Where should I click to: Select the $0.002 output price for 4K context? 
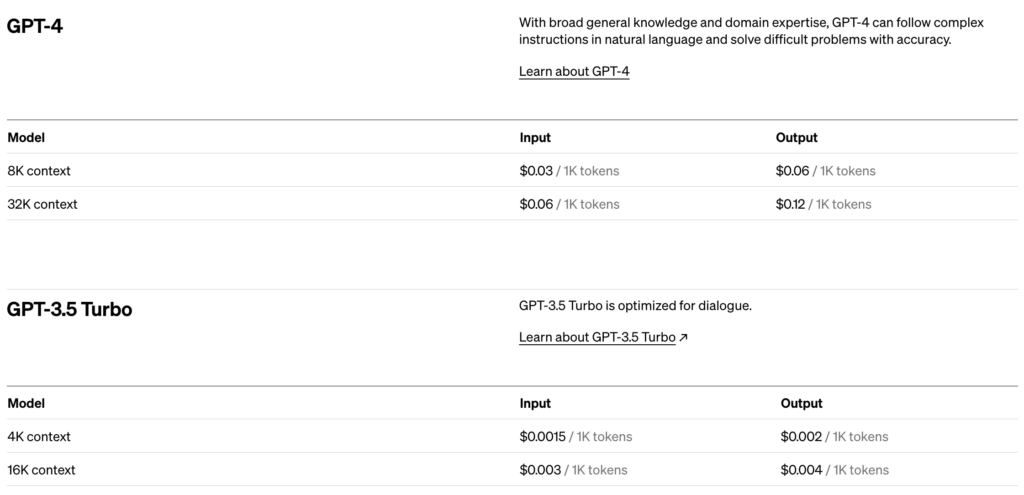801,436
